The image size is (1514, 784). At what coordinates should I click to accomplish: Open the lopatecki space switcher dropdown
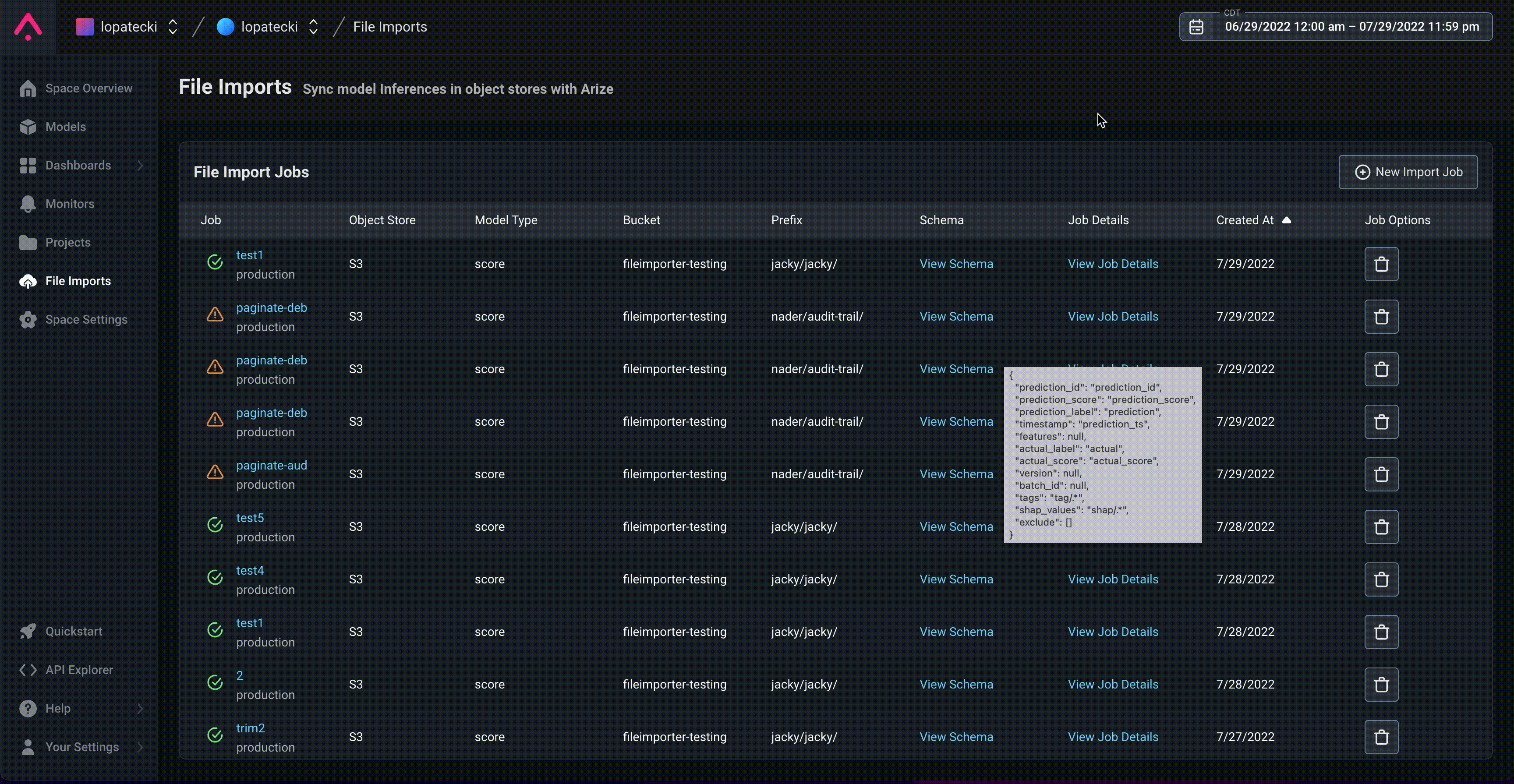coord(313,27)
